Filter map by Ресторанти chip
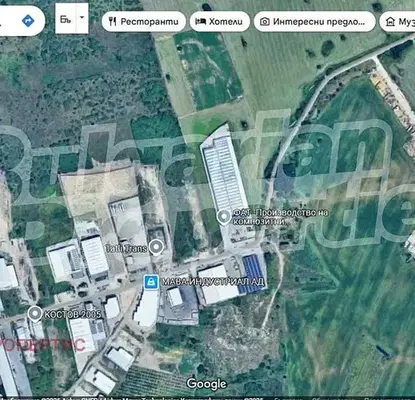The image size is (415, 400). 144,22
